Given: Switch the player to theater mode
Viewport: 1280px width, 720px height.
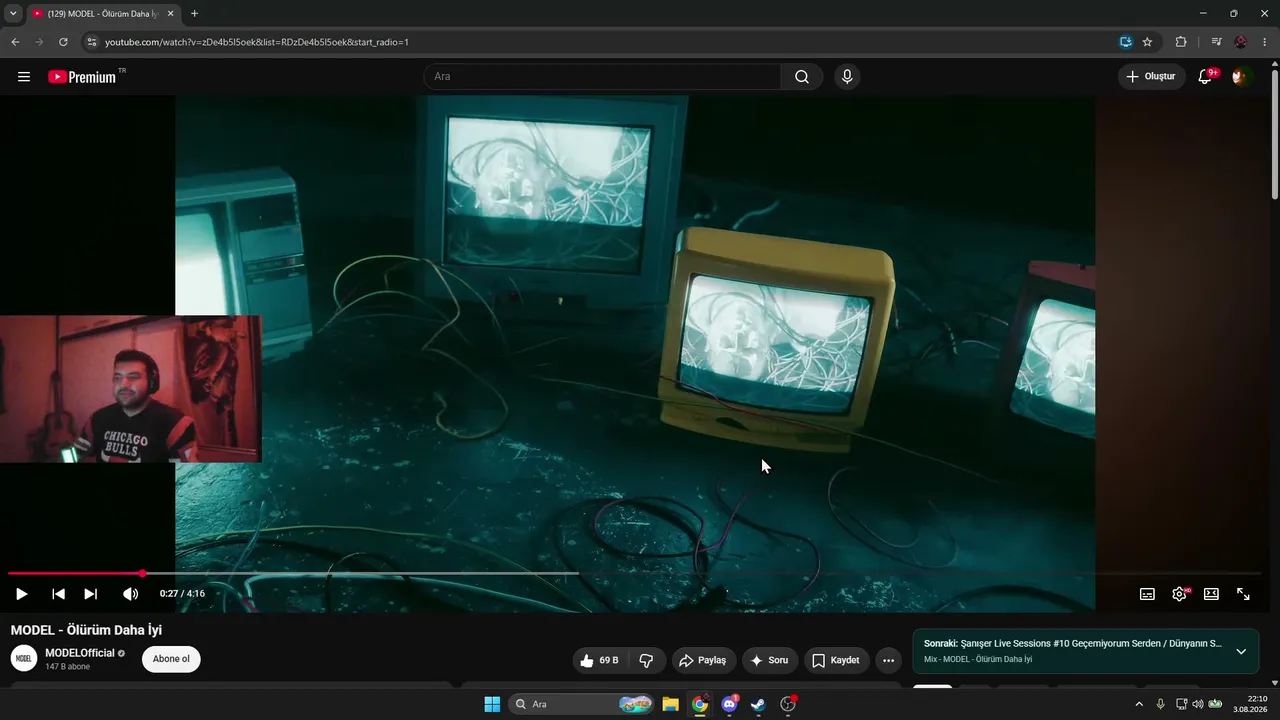Looking at the screenshot, I should click(1211, 594).
